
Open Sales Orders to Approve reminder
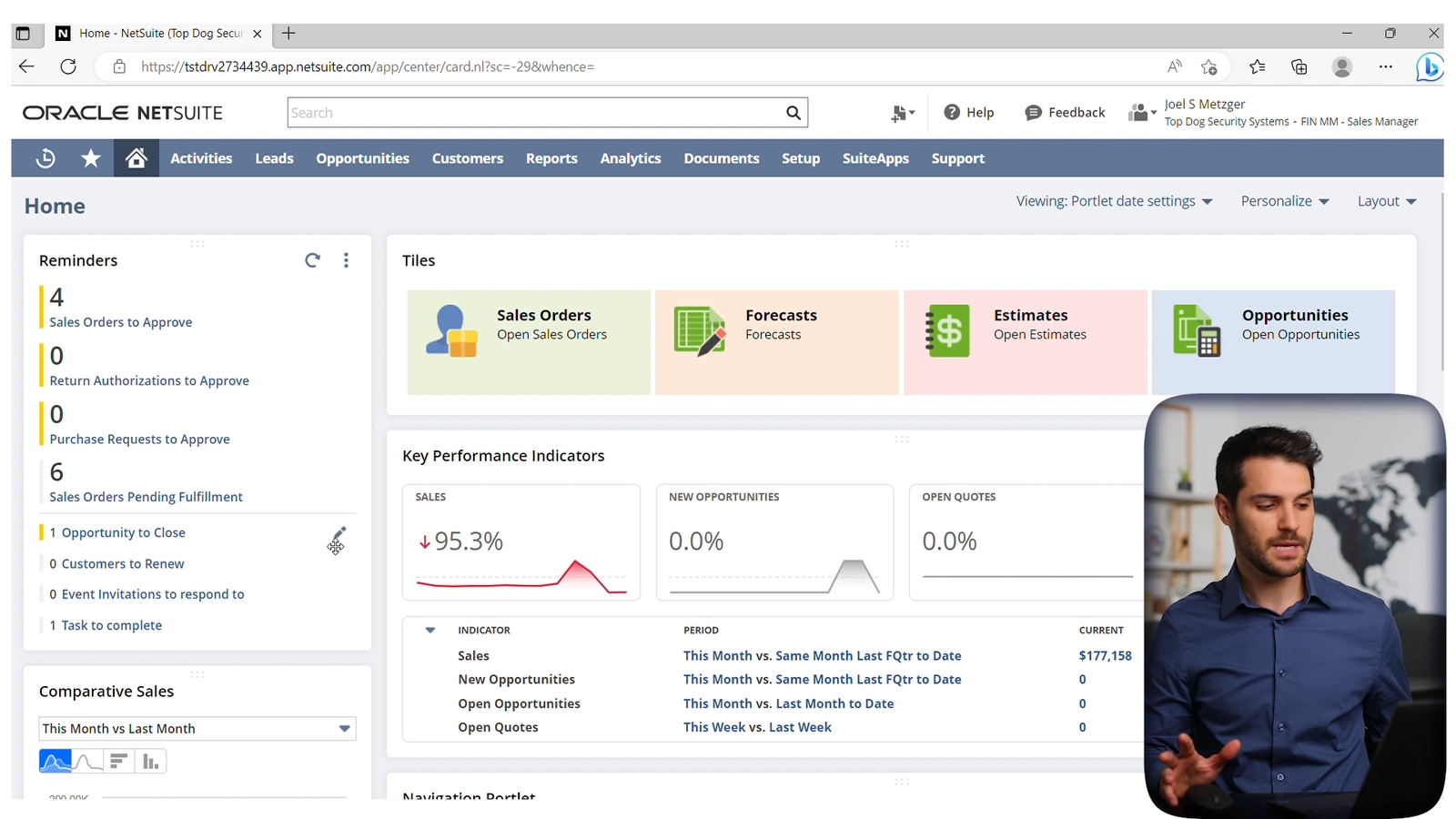pyautogui.click(x=121, y=322)
